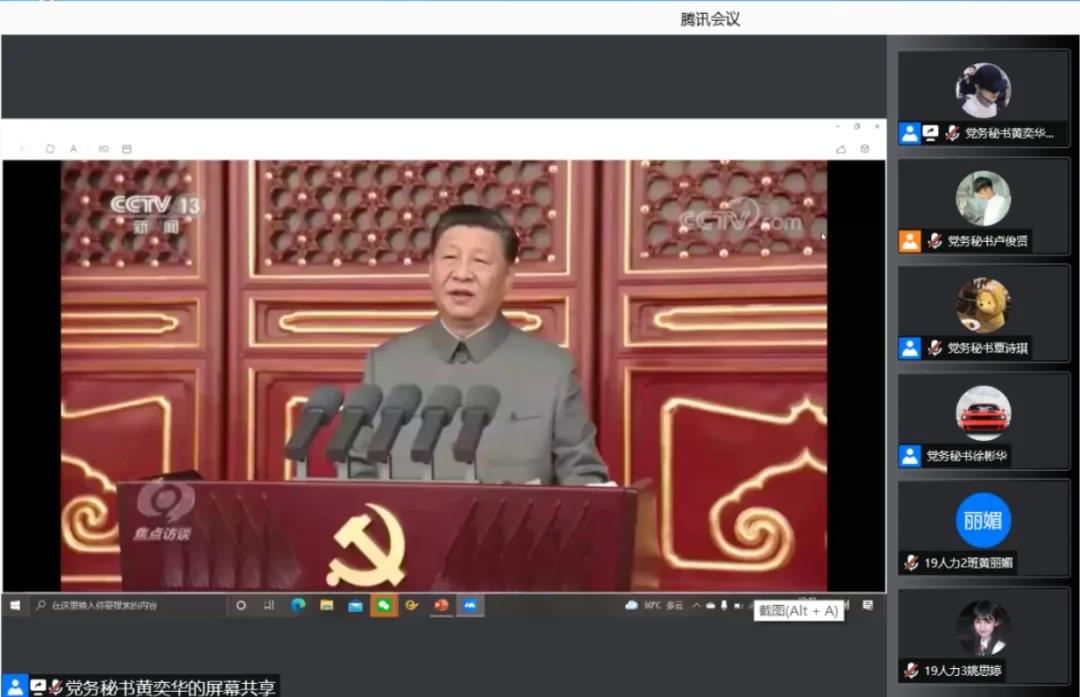Open Microsoft Edge from the taskbar
Viewport: 1080px width, 697px height.
click(x=299, y=604)
